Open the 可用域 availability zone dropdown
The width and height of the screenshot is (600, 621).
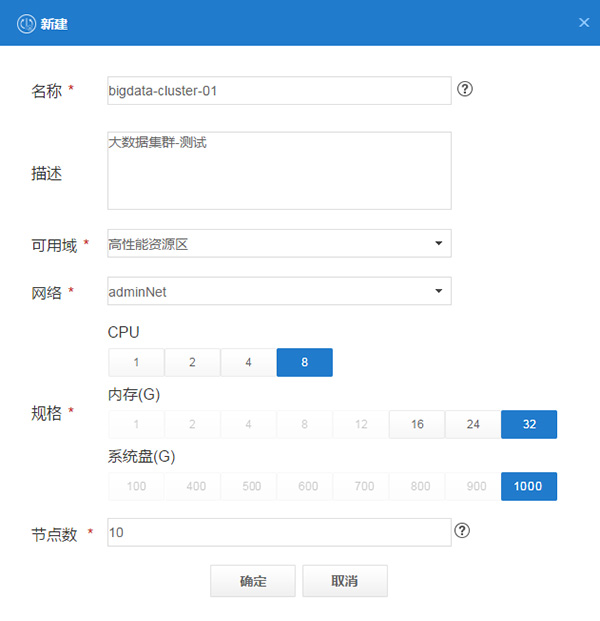pos(279,243)
